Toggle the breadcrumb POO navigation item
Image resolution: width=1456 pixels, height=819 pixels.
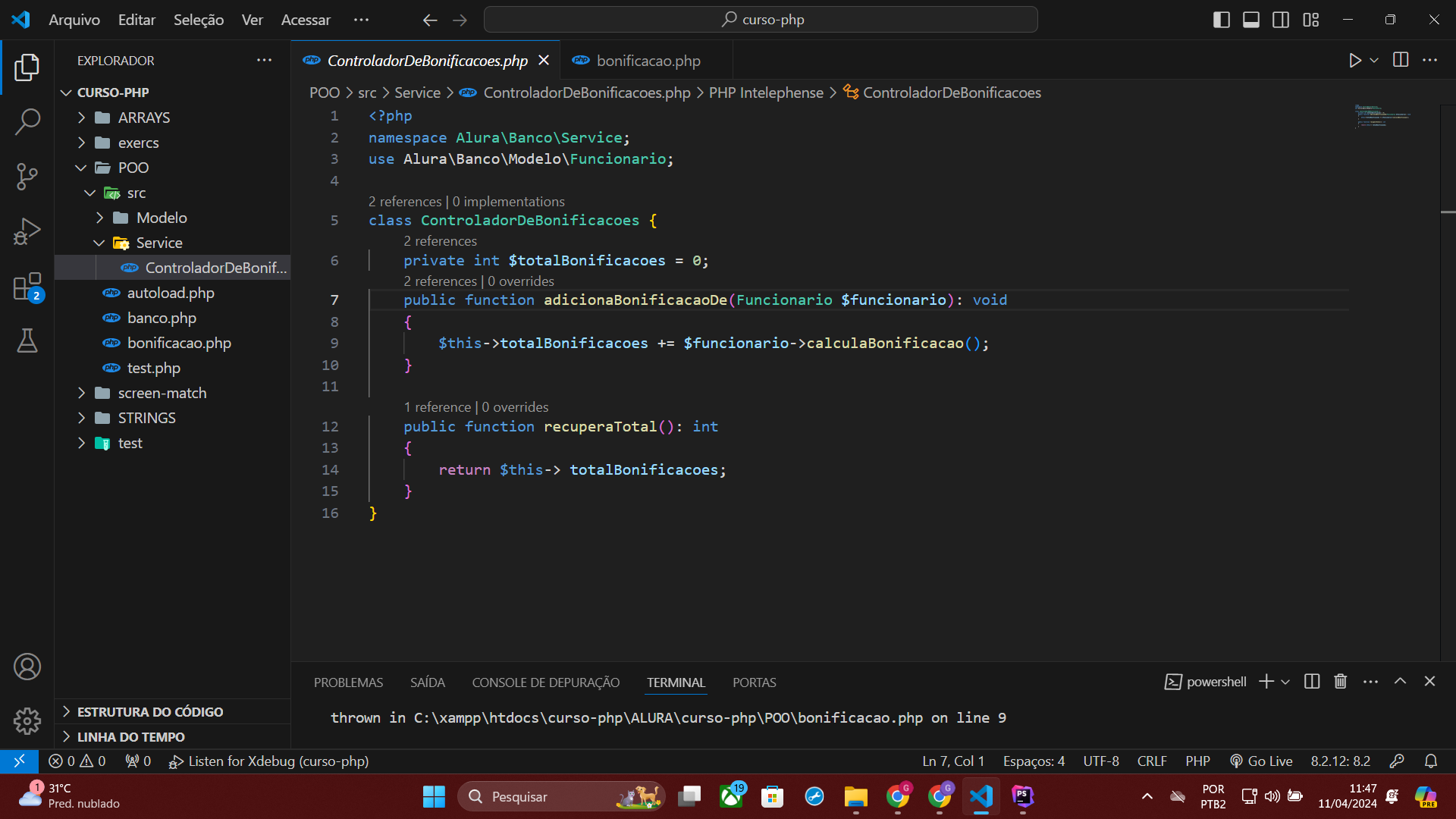(x=323, y=92)
